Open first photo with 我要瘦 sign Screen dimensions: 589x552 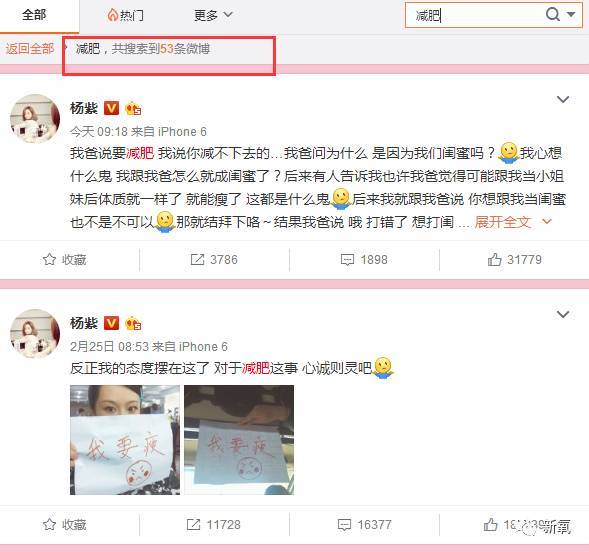[125, 440]
